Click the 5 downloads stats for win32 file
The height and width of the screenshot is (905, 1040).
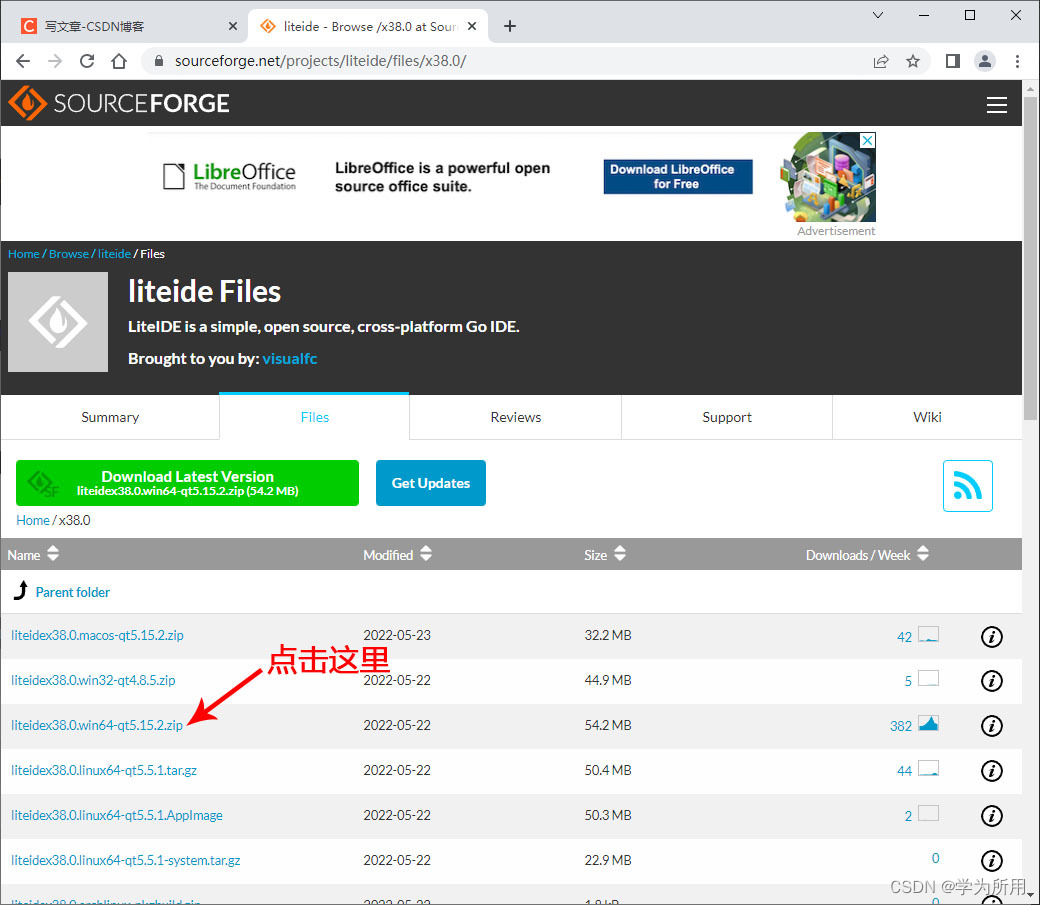[x=908, y=681]
